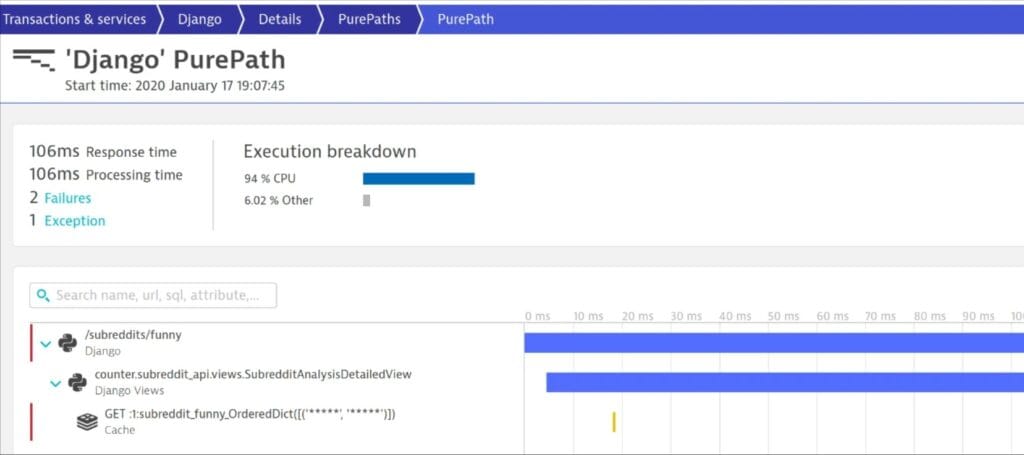Collapse the /subreddits/funny node

click(45, 343)
